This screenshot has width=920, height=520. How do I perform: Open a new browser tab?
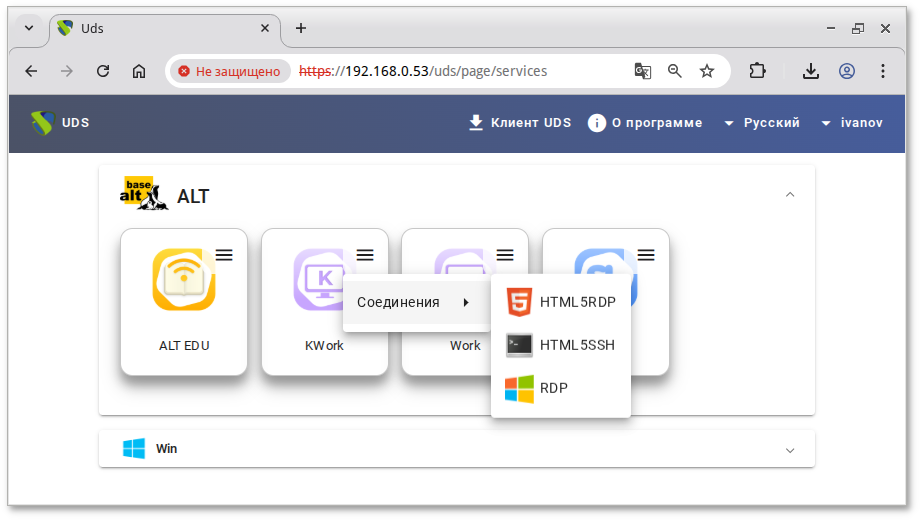pyautogui.click(x=301, y=28)
